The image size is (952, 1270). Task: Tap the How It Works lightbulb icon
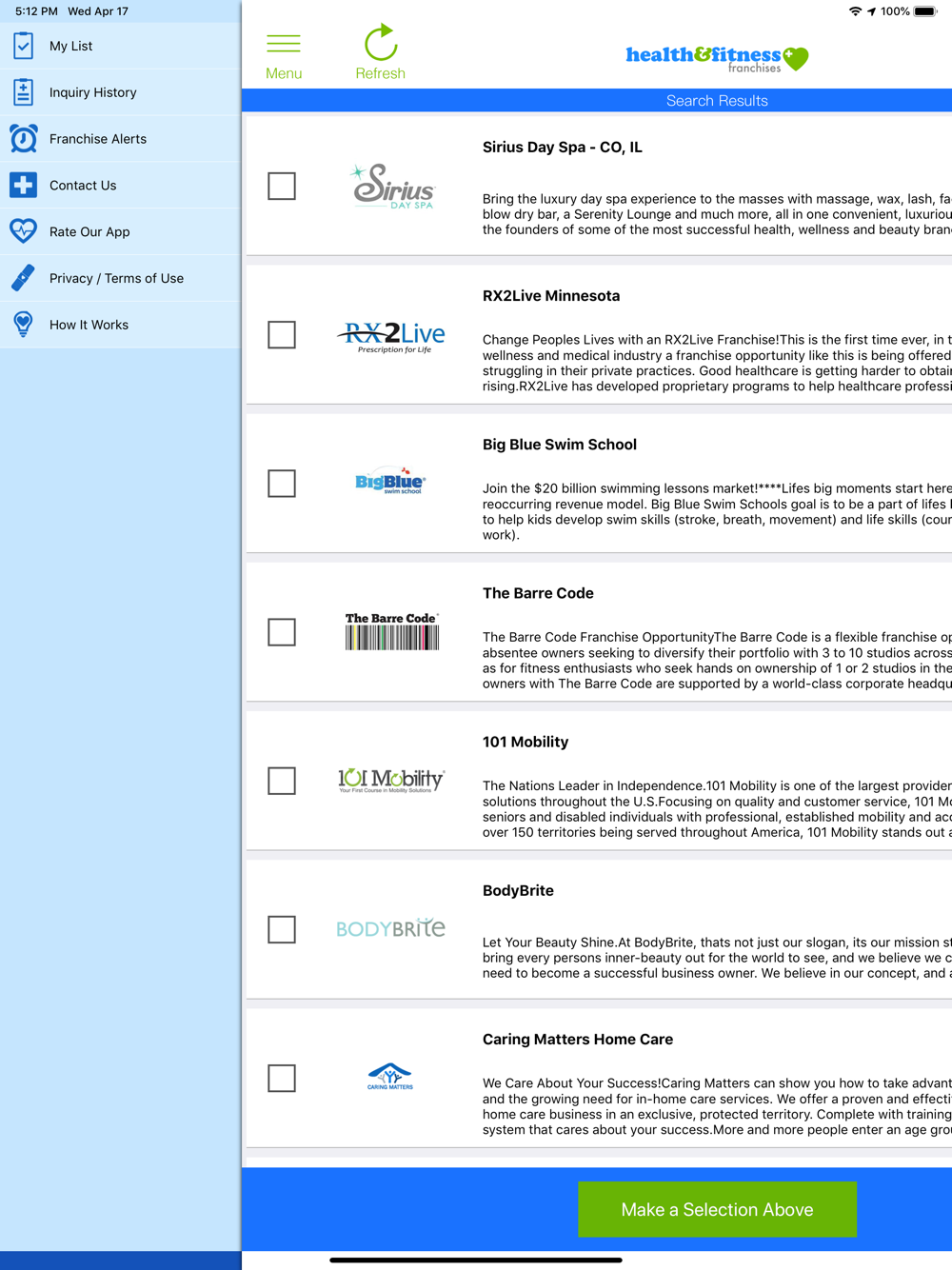(x=24, y=325)
